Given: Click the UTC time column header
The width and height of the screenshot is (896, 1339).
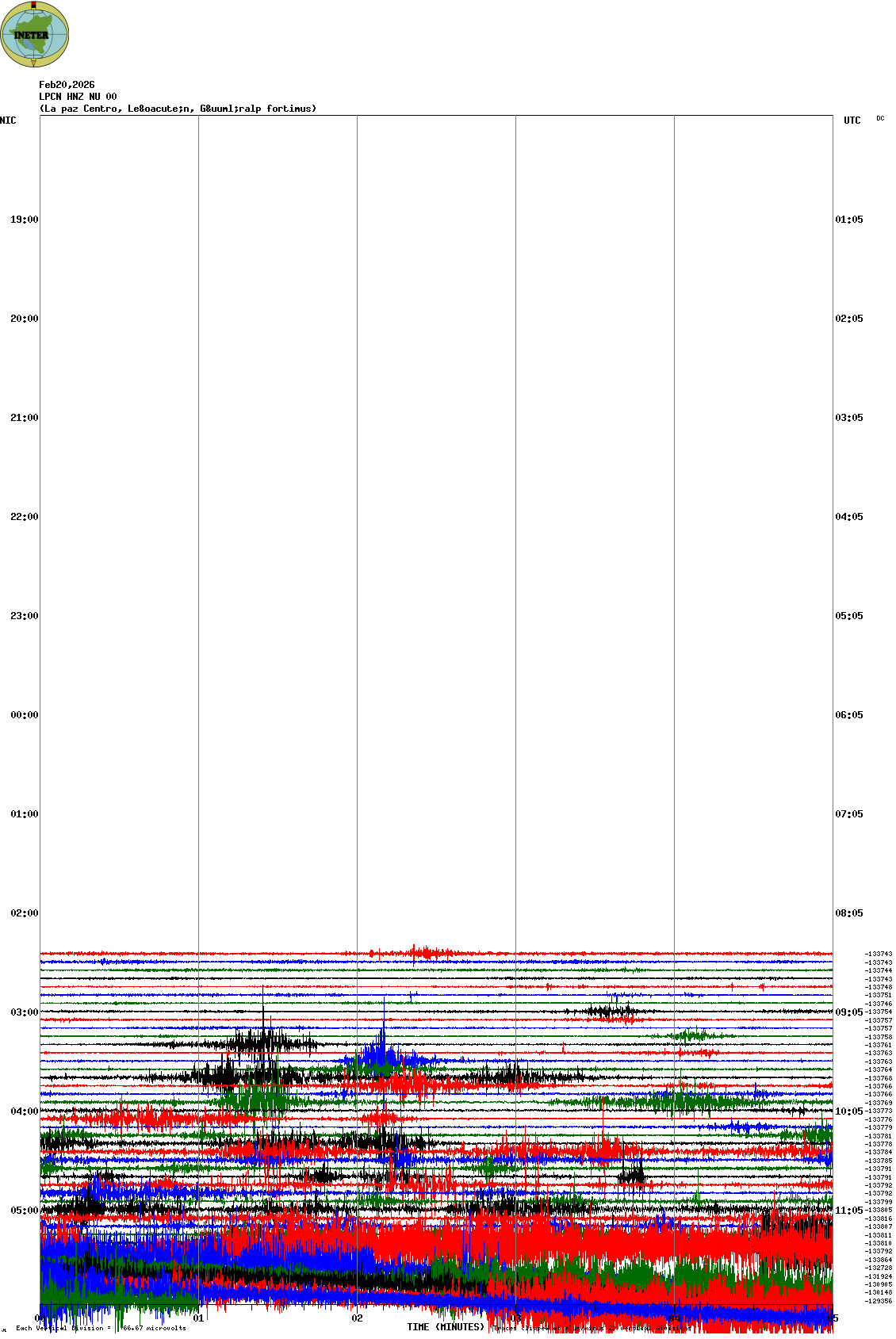Looking at the screenshot, I should point(852,121).
